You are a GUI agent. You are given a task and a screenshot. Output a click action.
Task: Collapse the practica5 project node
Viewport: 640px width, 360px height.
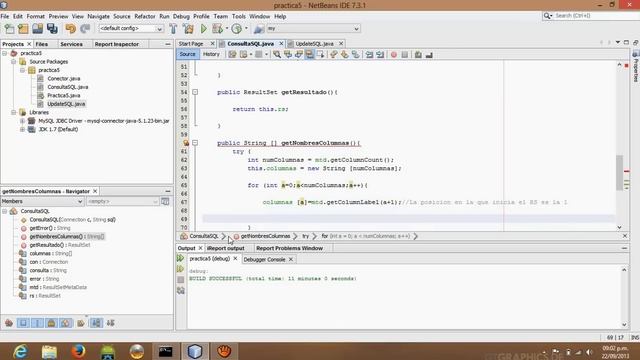coord(4,53)
